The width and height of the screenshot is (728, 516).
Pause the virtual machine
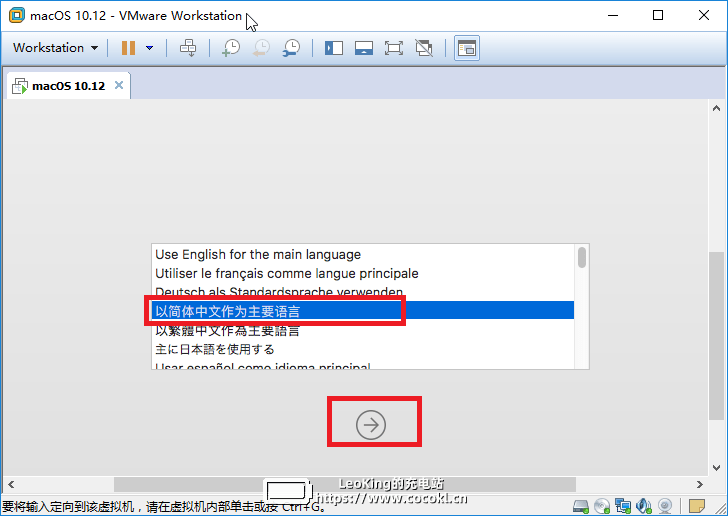coord(129,48)
